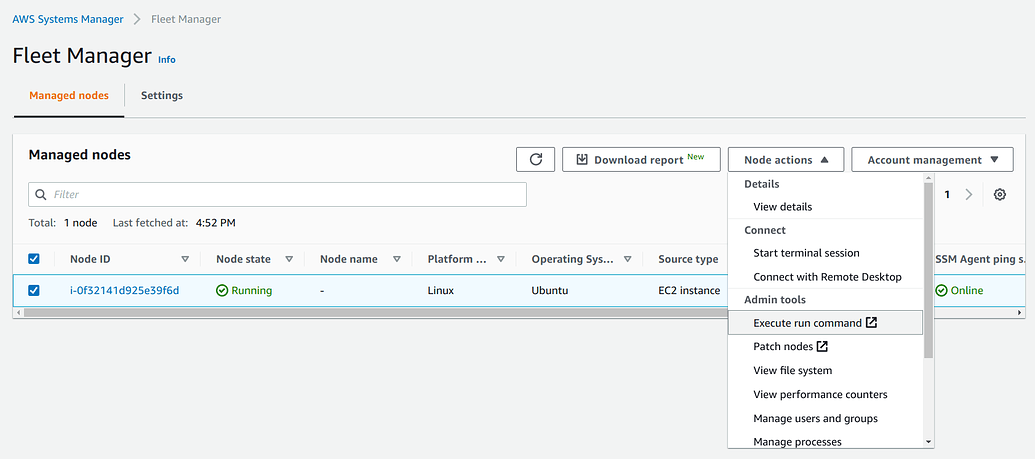Click the Last fetched at 4:52 PM text
The height and width of the screenshot is (459, 1035).
click(174, 223)
